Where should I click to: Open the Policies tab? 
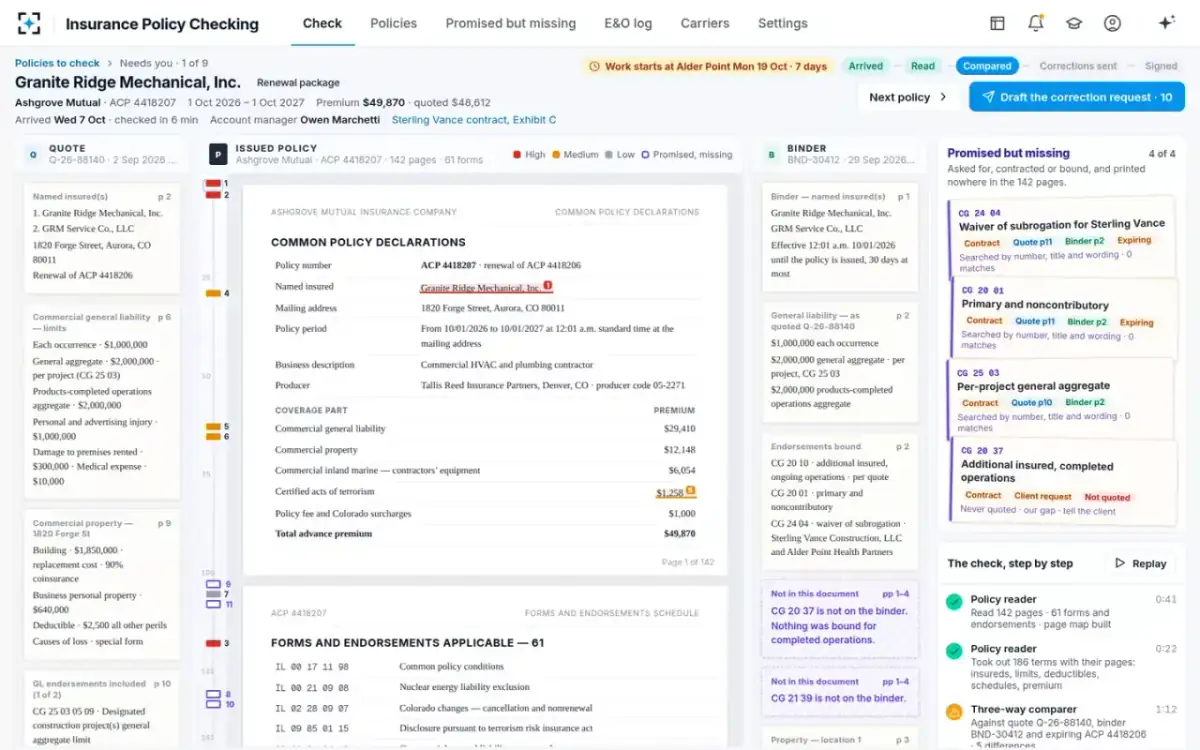pyautogui.click(x=393, y=23)
